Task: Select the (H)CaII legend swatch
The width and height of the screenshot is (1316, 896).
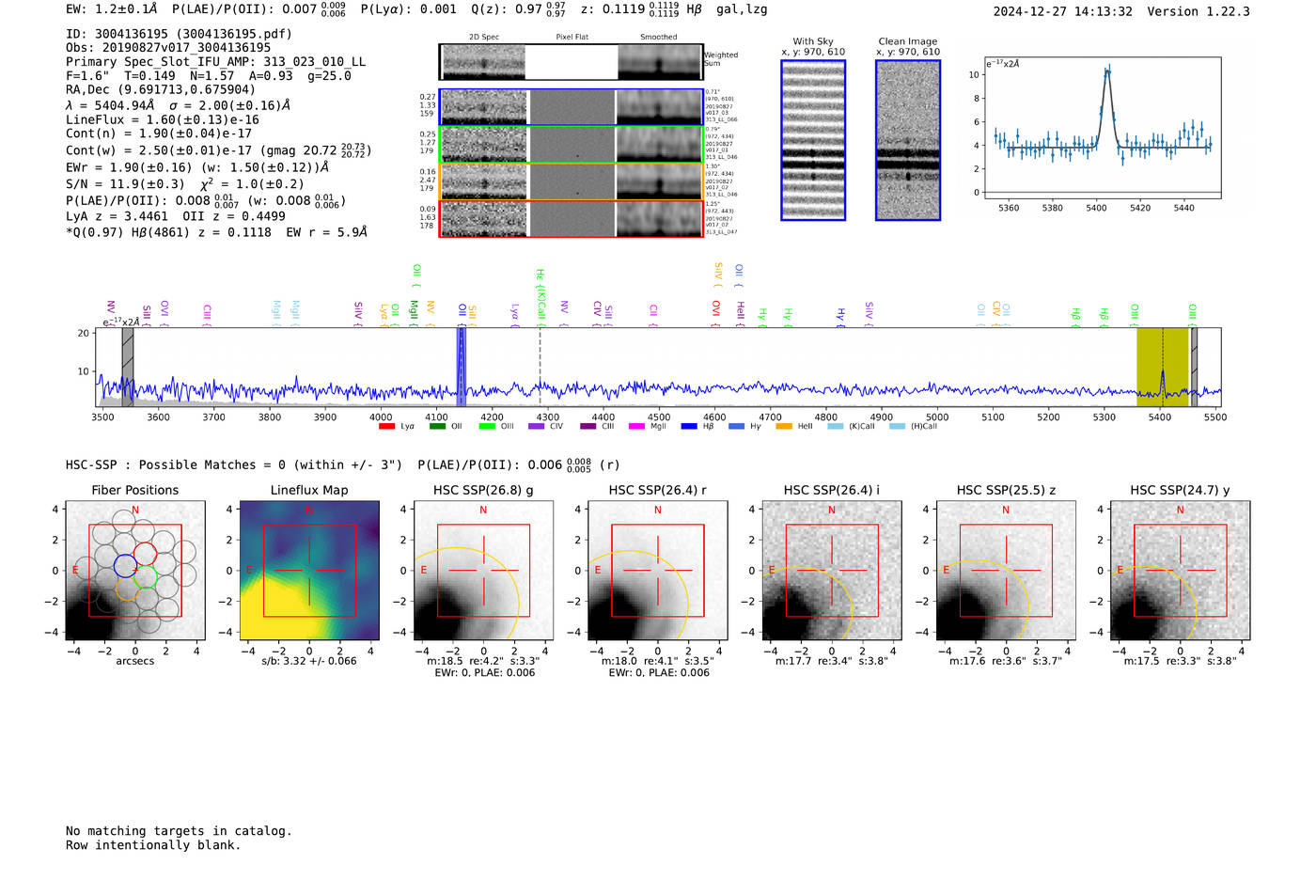Action: click(x=897, y=426)
